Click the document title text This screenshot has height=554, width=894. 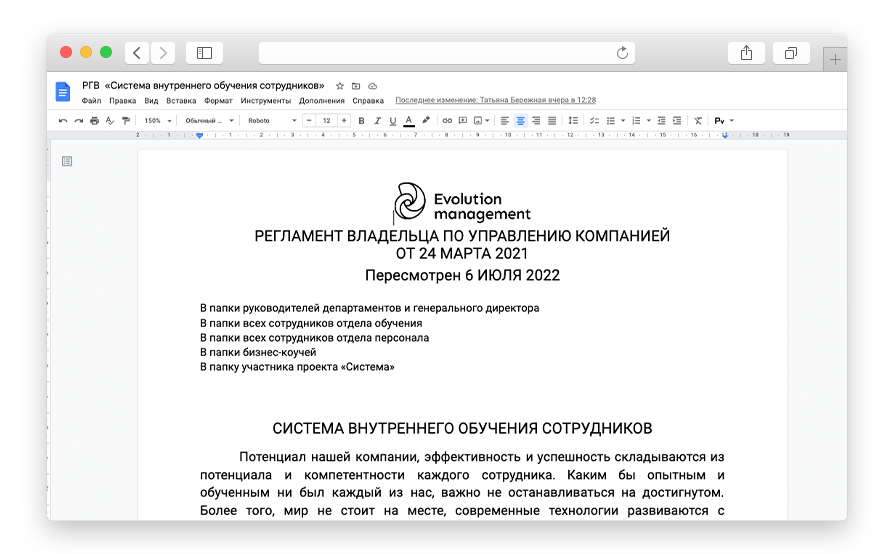pyautogui.click(x=203, y=85)
